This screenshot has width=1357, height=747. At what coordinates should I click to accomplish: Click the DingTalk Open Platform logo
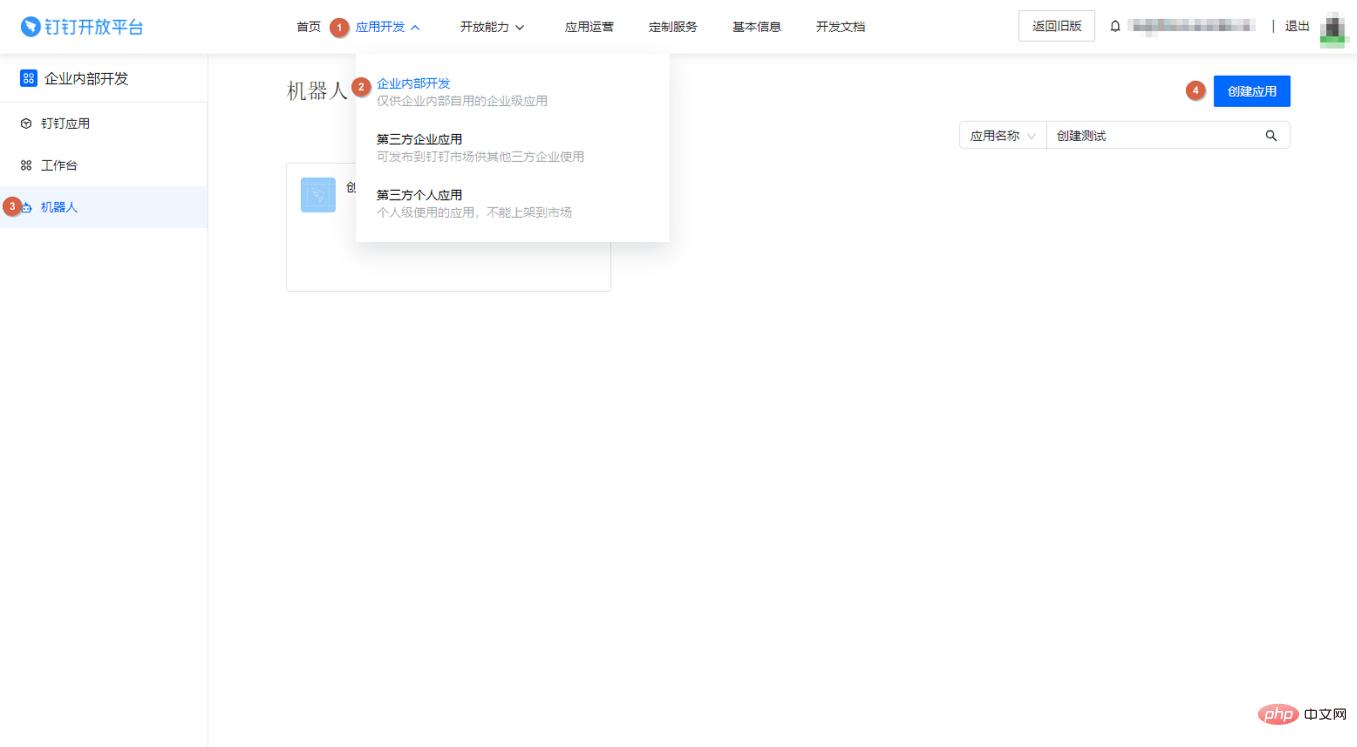point(82,27)
